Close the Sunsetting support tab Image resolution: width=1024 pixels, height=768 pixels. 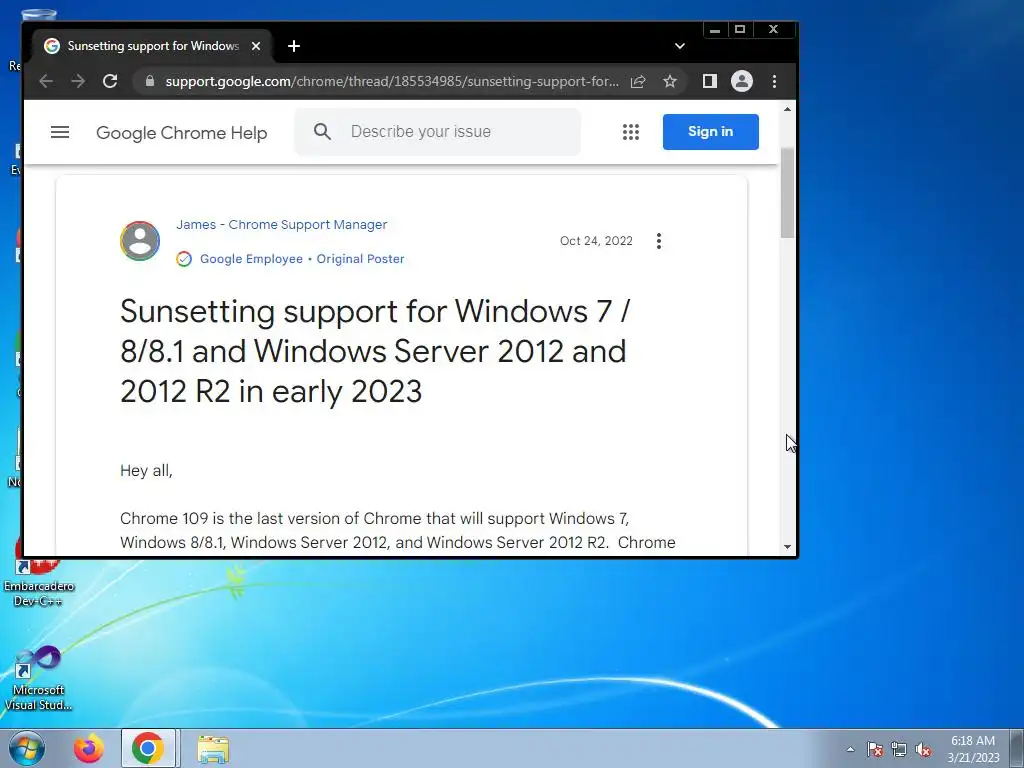(256, 46)
